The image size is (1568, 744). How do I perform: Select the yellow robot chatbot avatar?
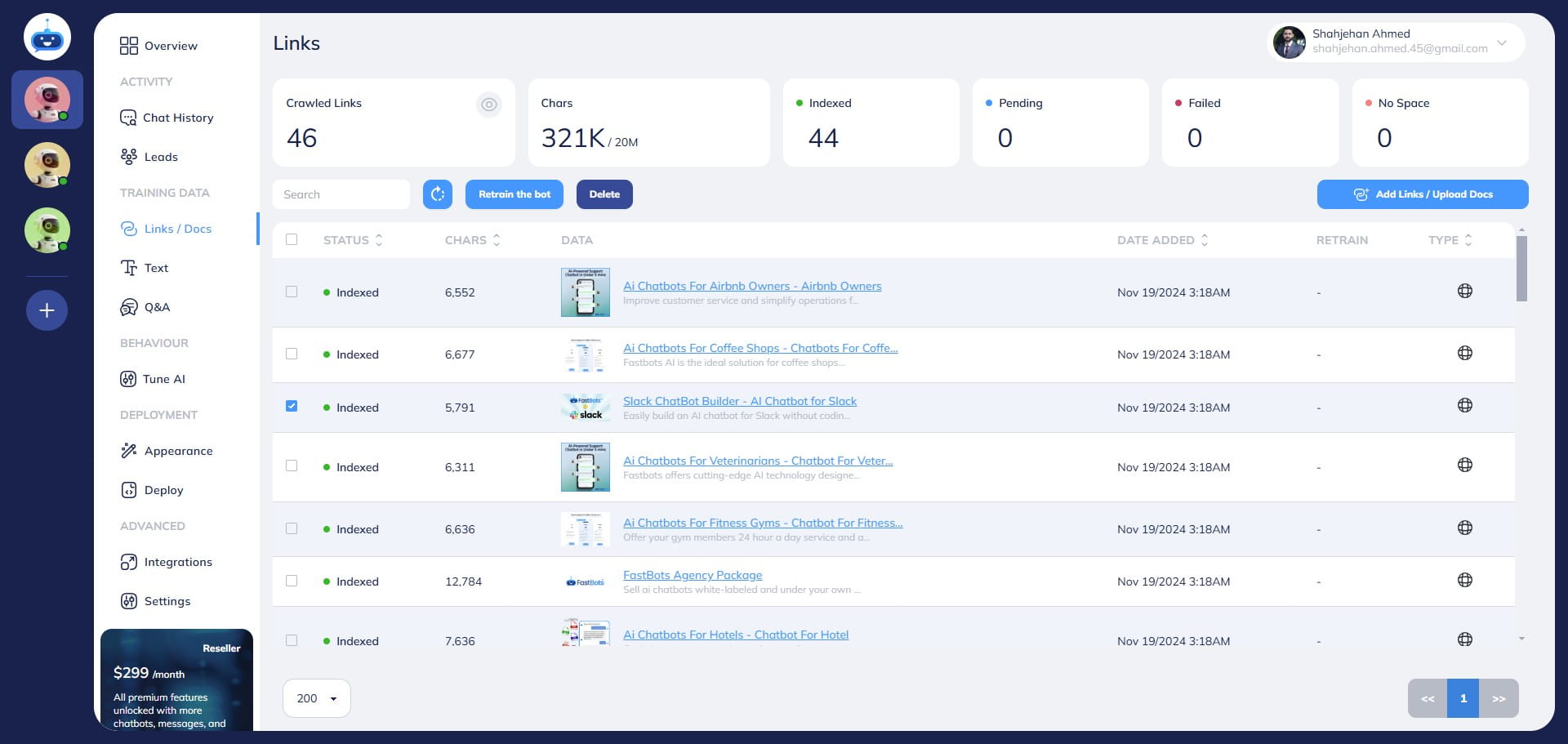coord(47,165)
